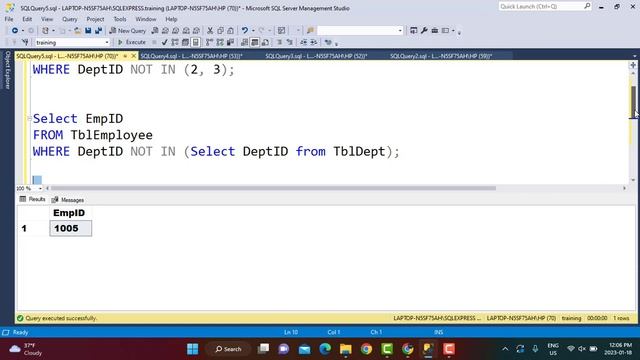Click the Query Options icon
640x360 pixels.
pyautogui.click(x=185, y=42)
